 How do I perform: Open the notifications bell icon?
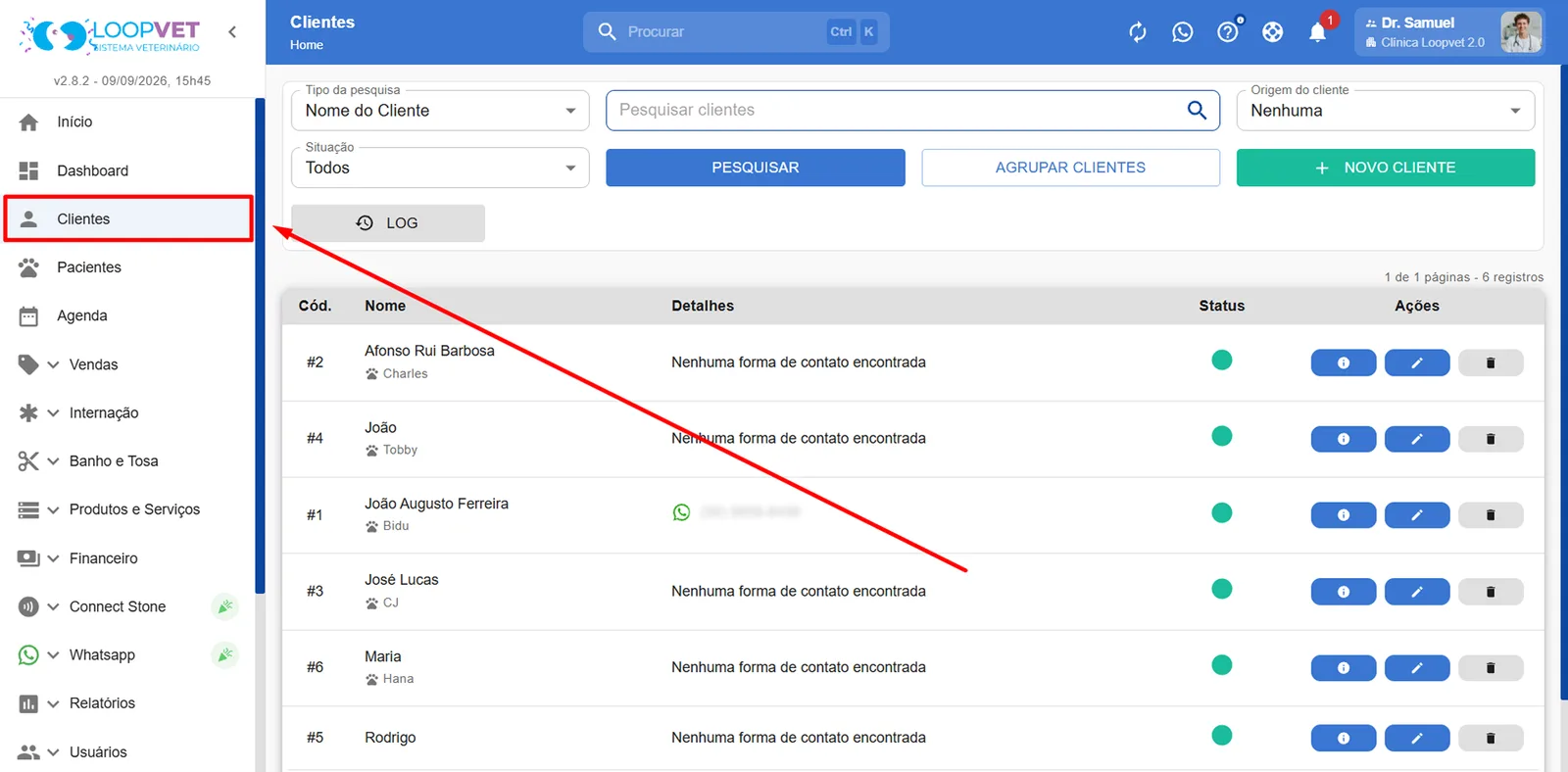1318,32
